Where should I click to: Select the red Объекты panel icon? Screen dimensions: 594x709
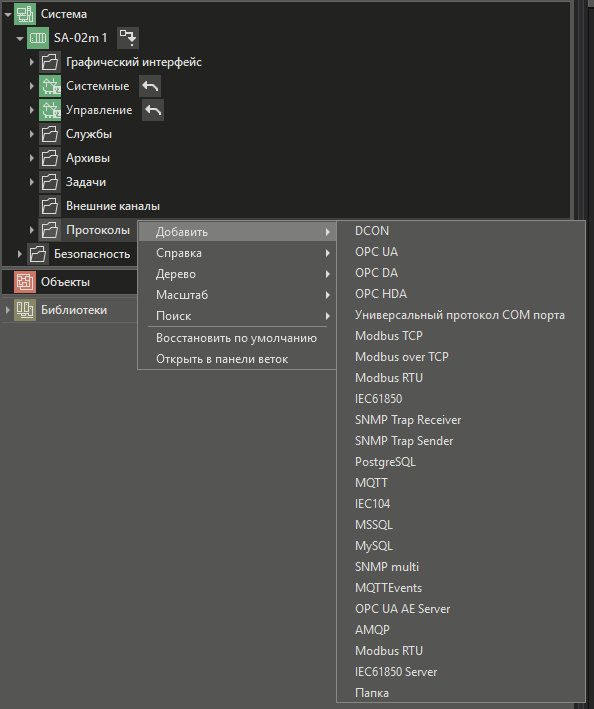[25, 282]
